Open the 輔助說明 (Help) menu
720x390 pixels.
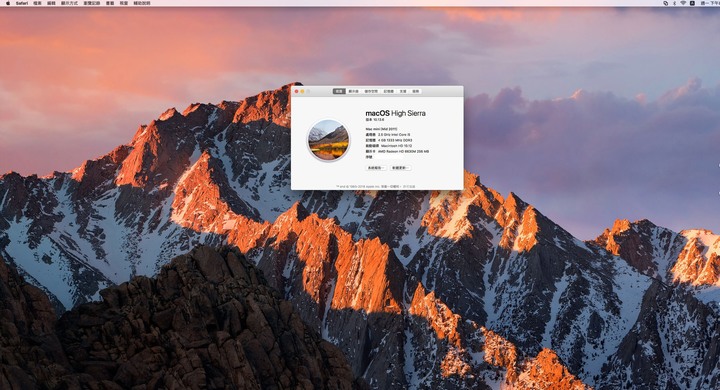[x=142, y=3]
